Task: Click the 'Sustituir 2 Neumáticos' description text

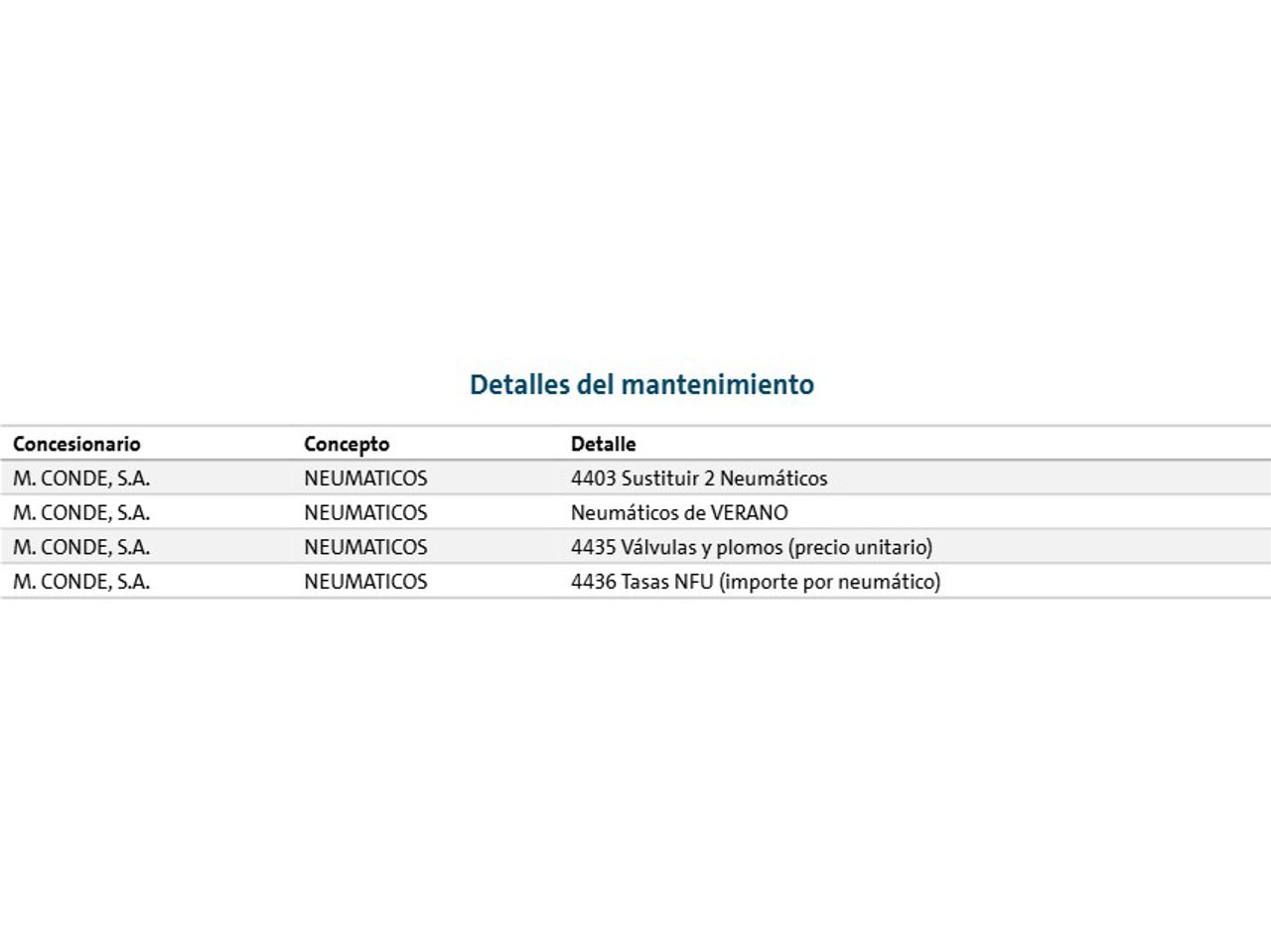Action: click(x=724, y=478)
